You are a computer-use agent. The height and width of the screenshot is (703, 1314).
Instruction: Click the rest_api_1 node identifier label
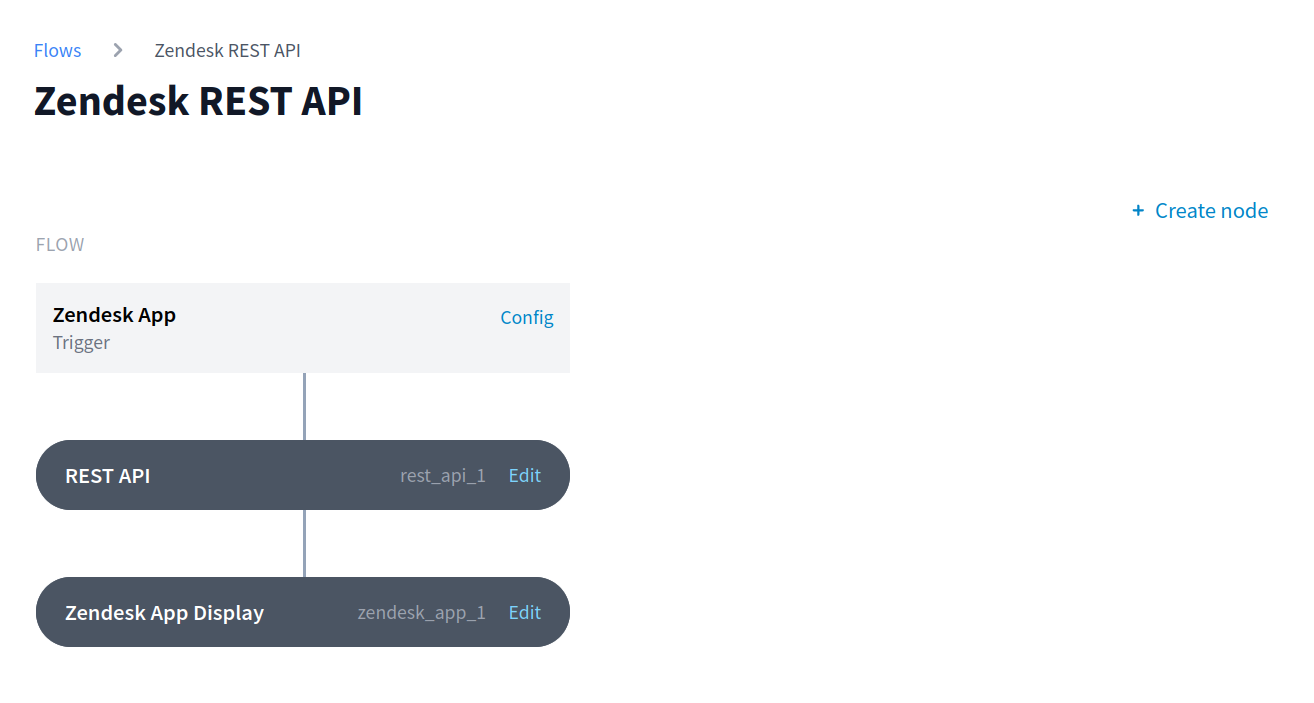[443, 475]
